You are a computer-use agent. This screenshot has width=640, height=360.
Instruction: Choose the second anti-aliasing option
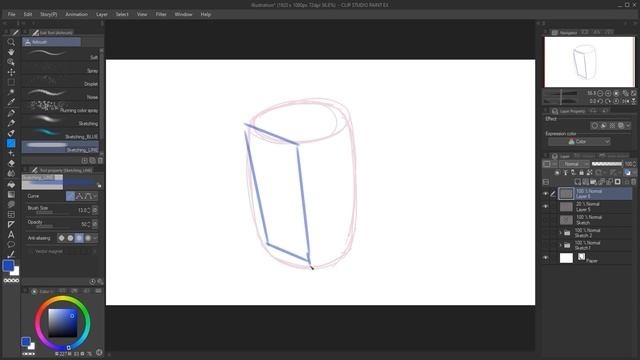click(70, 238)
